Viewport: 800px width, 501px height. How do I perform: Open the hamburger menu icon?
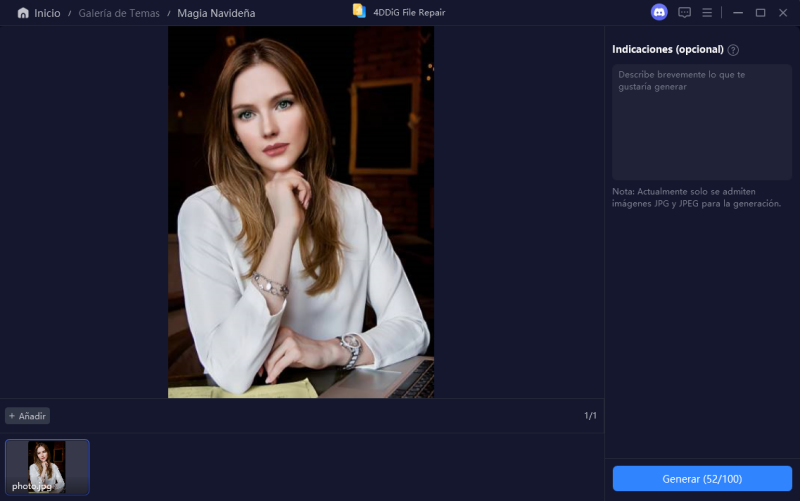click(707, 13)
